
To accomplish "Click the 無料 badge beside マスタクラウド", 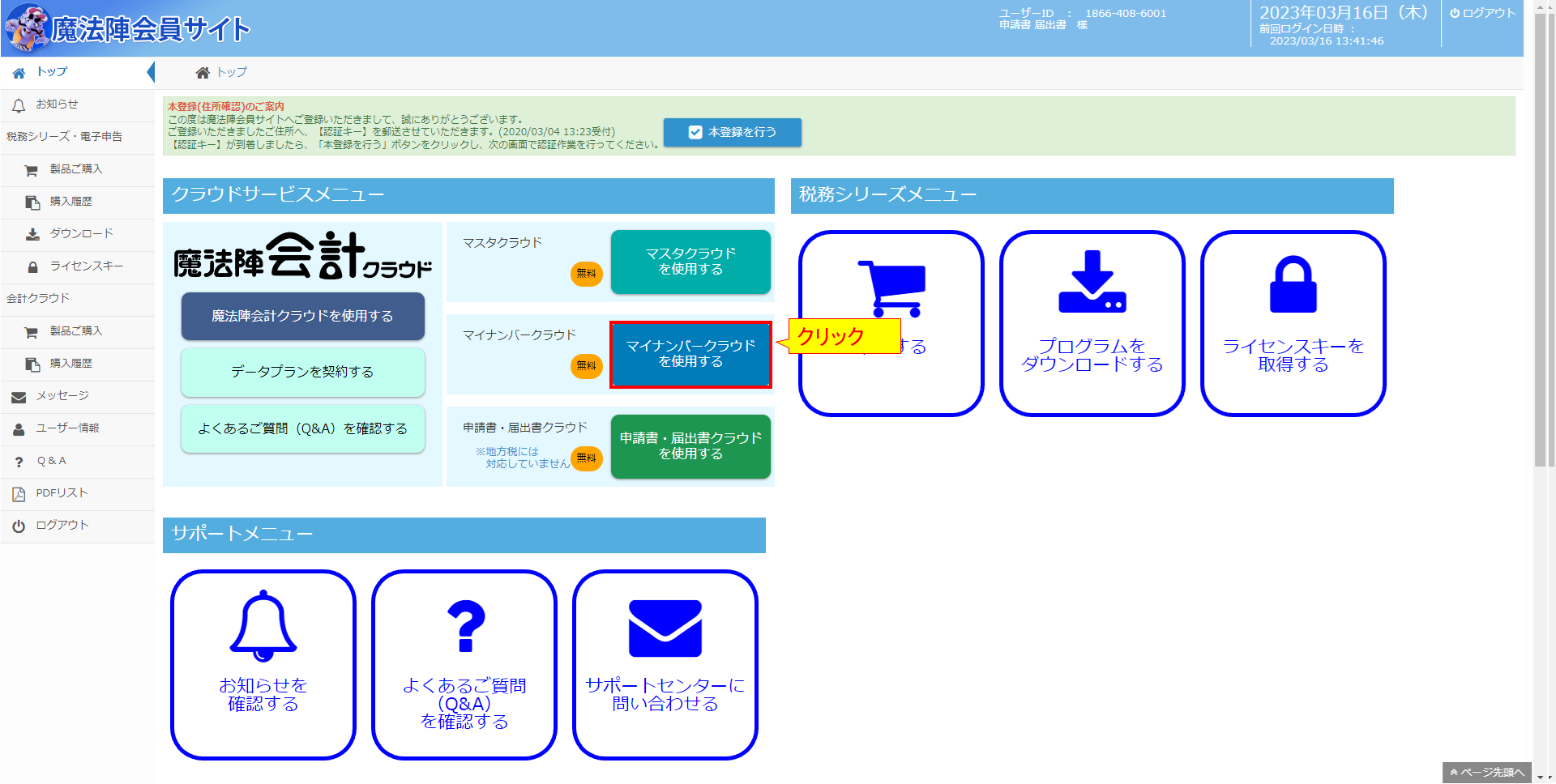I will coord(587,274).
